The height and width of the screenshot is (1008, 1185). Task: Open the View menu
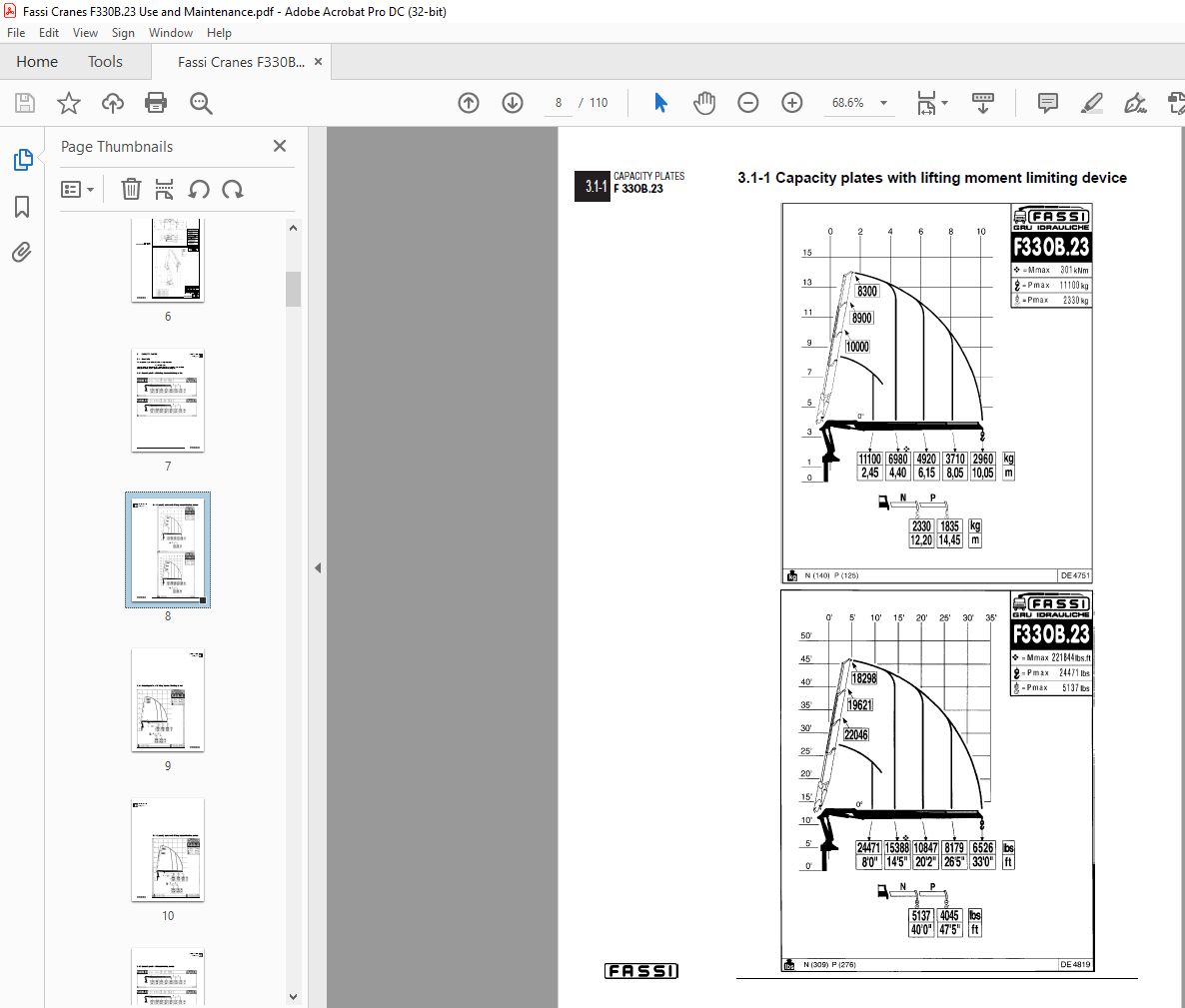[x=85, y=33]
